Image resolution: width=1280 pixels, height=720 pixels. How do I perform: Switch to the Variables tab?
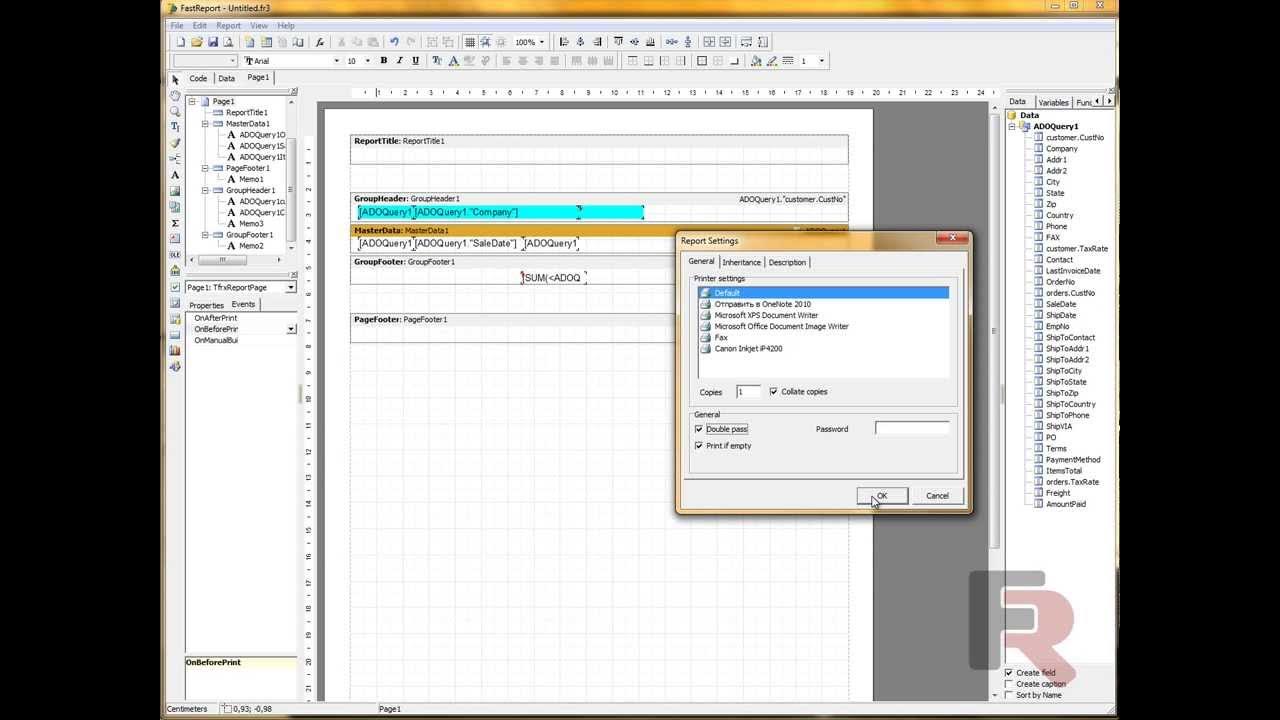point(1053,102)
